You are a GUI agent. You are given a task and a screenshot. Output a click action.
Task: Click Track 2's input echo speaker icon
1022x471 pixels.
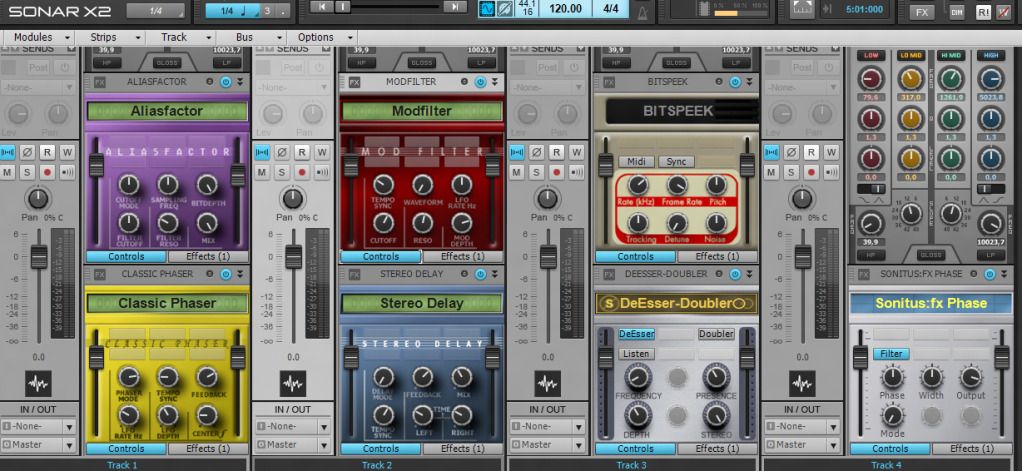pos(322,172)
